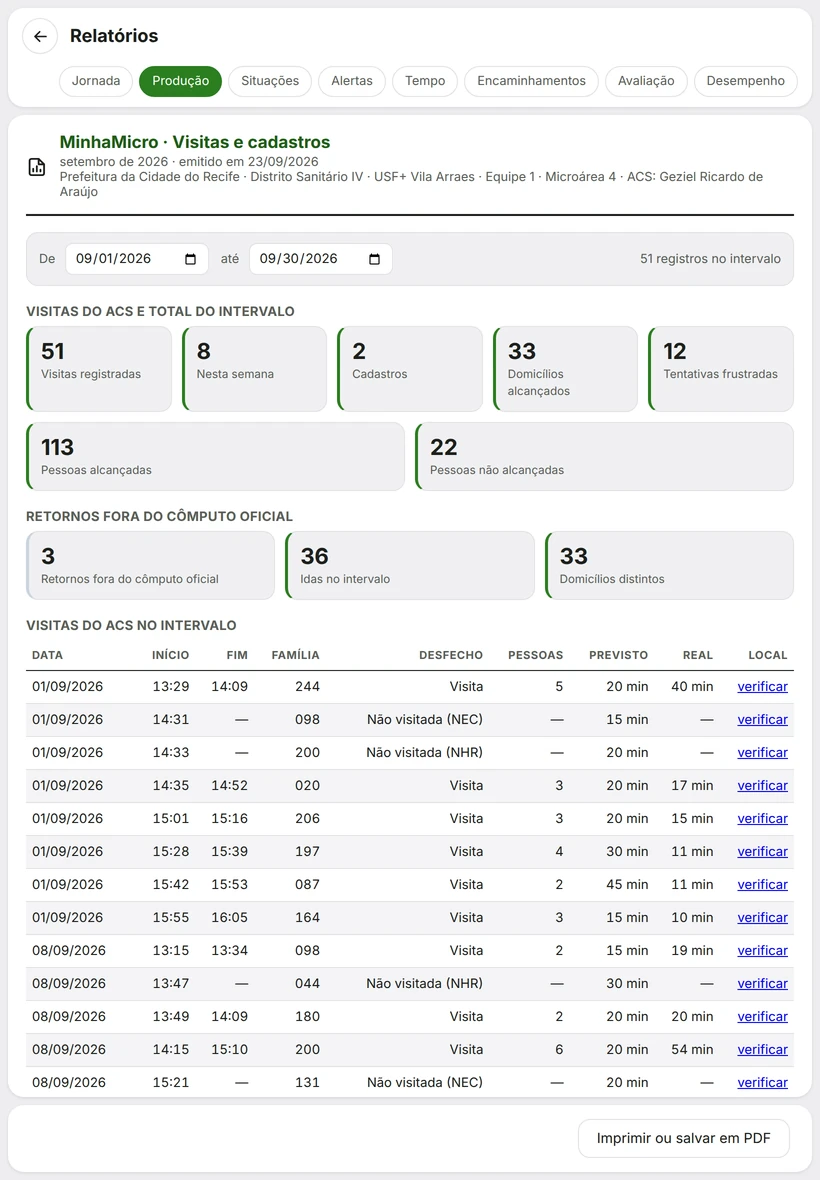Click verificar for 14:31 family 098 row
820x1180 pixels.
click(x=762, y=719)
